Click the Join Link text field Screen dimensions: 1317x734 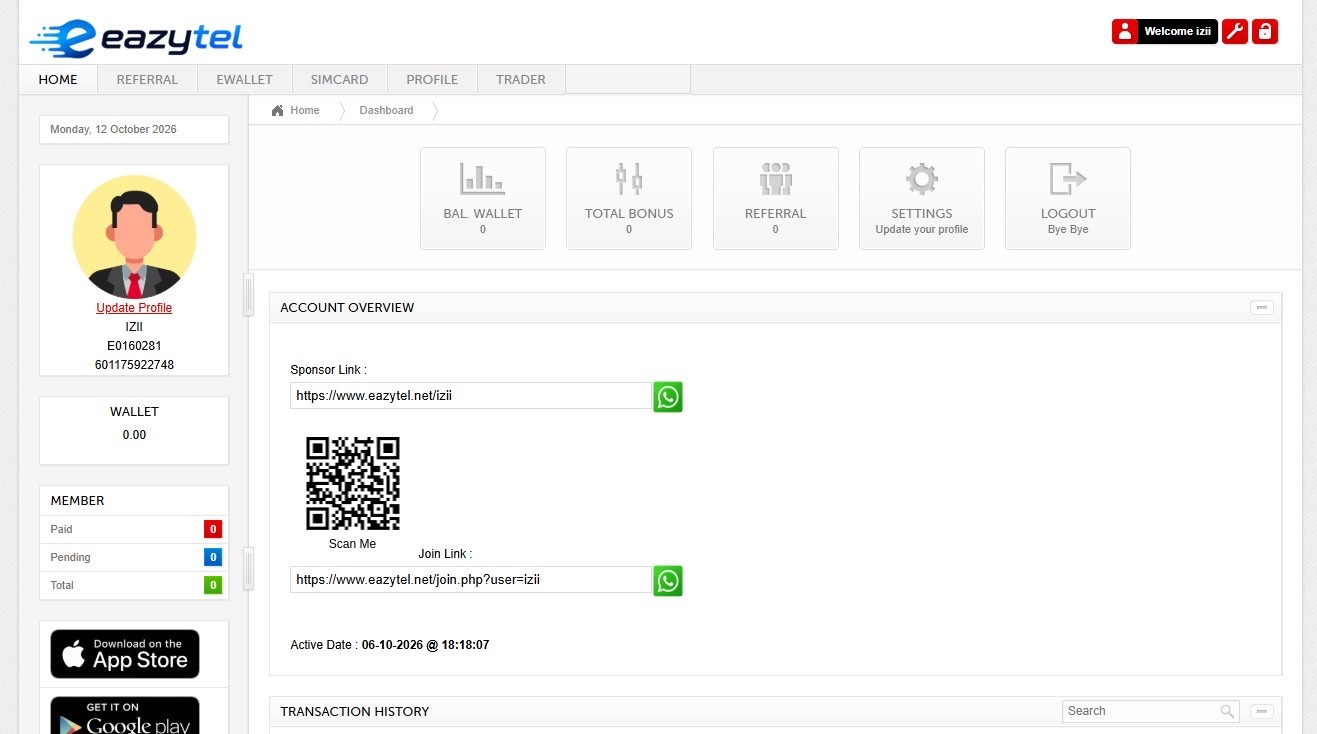tap(471, 580)
